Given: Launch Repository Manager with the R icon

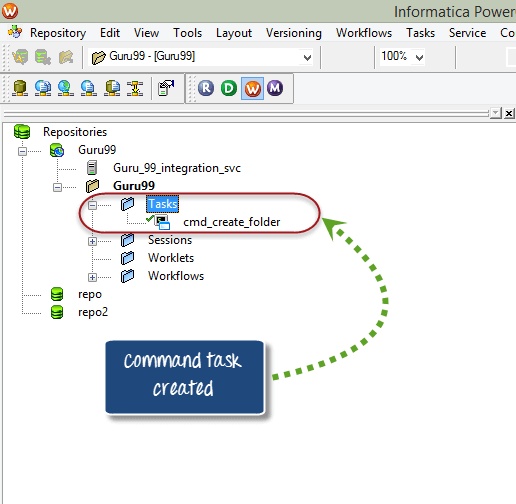Looking at the screenshot, I should tap(206, 88).
